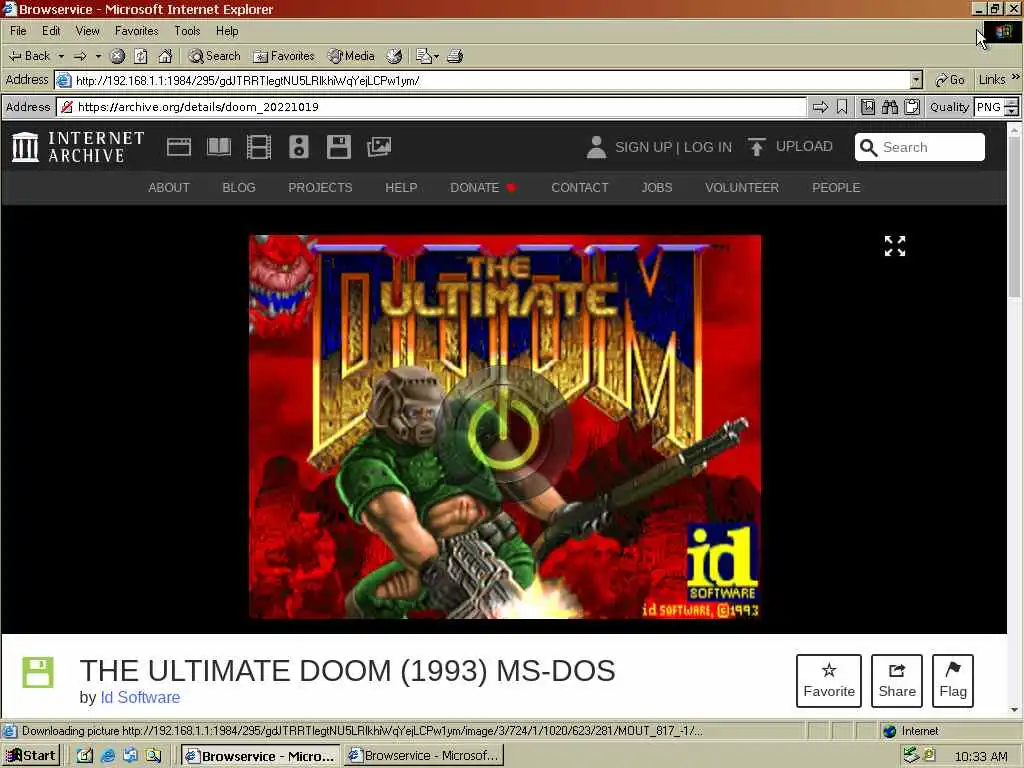The width and height of the screenshot is (1024, 768).
Task: Click SIGN UP | LOG IN link
Action: (x=673, y=147)
